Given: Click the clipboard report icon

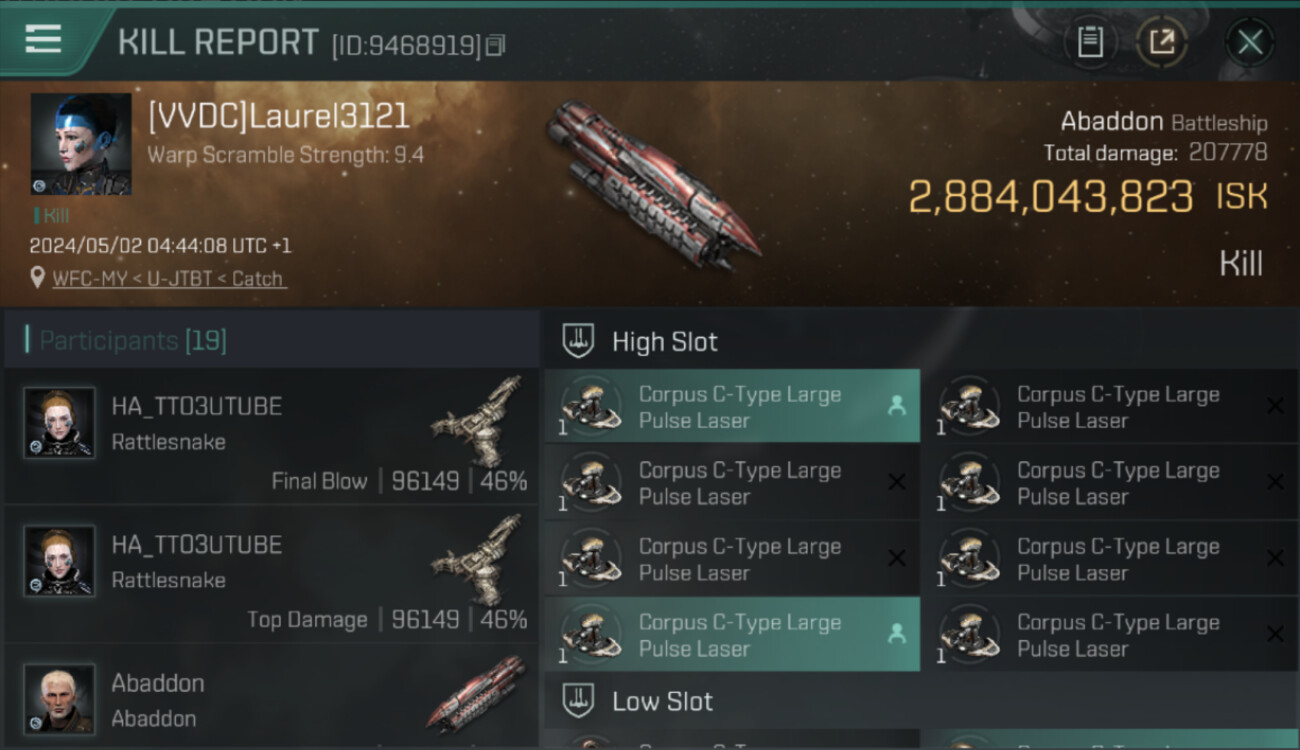Looking at the screenshot, I should click(x=1090, y=42).
